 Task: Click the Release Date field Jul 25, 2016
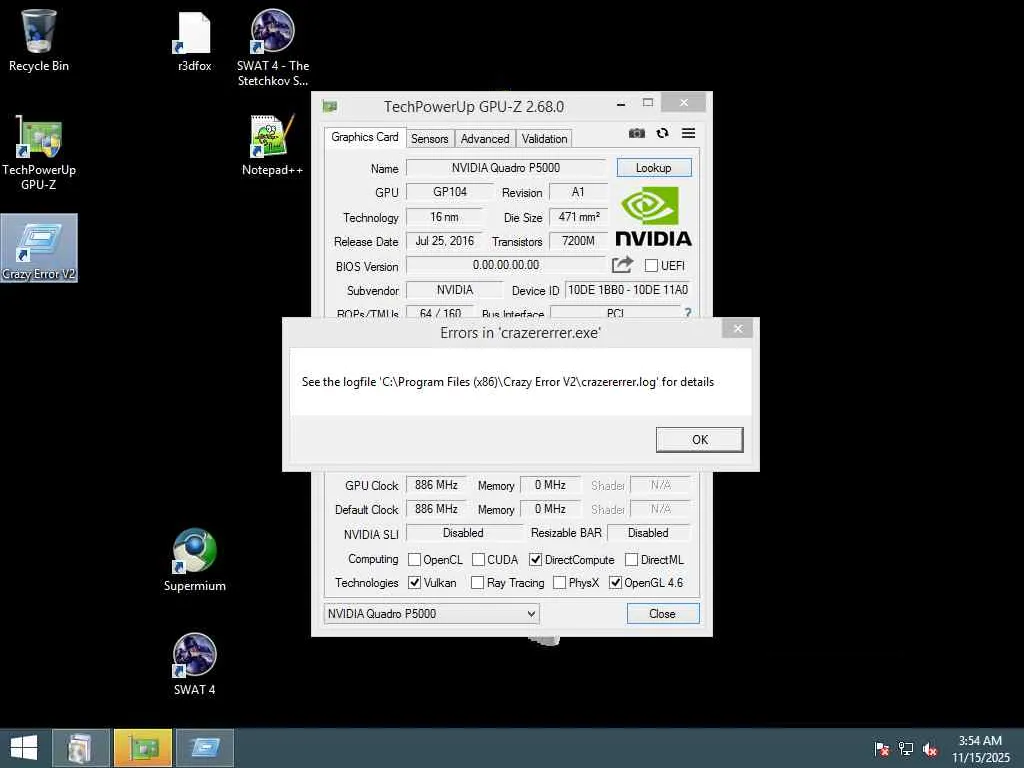pyautogui.click(x=444, y=241)
